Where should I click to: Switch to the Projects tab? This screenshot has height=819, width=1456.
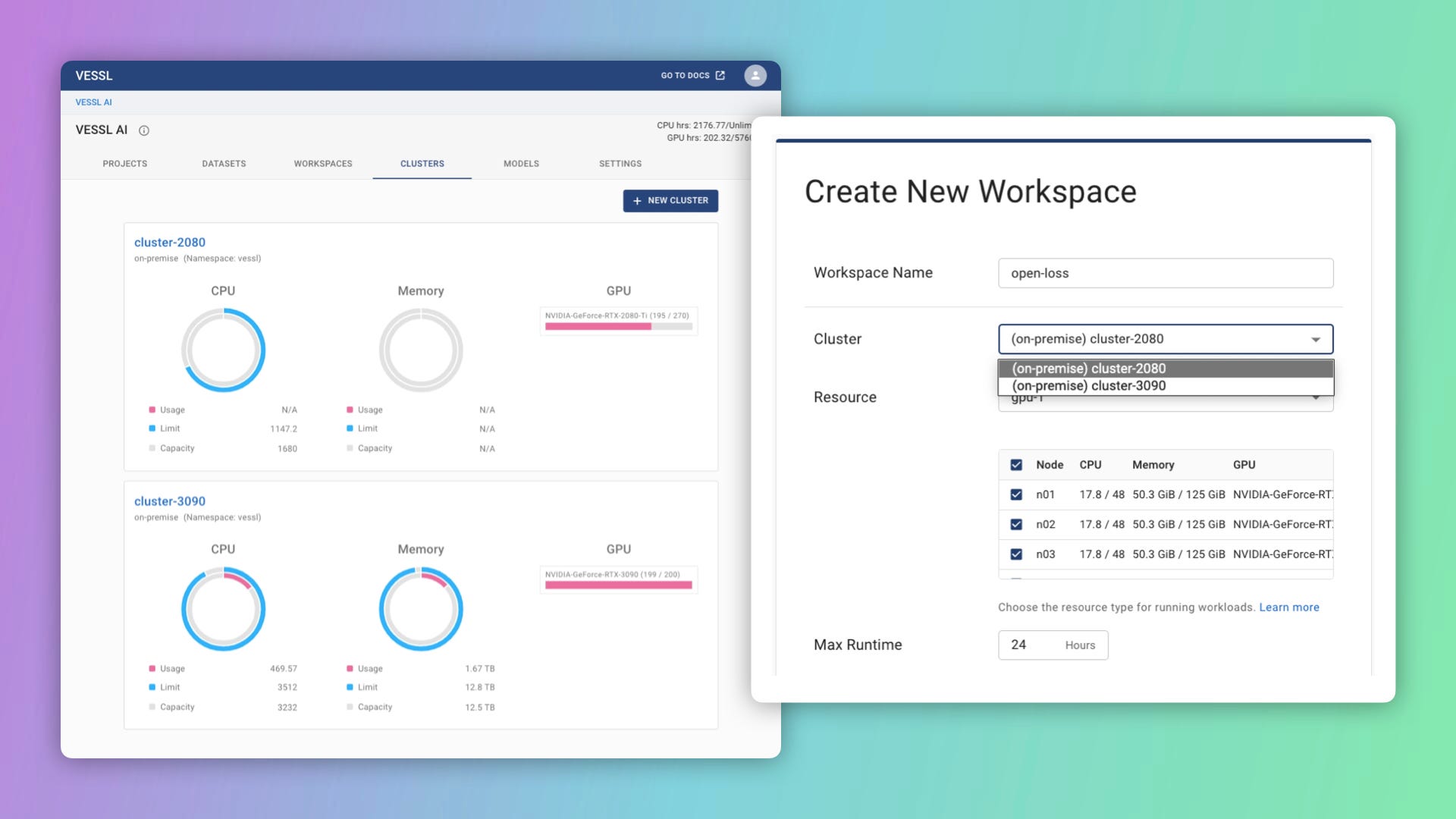(125, 164)
